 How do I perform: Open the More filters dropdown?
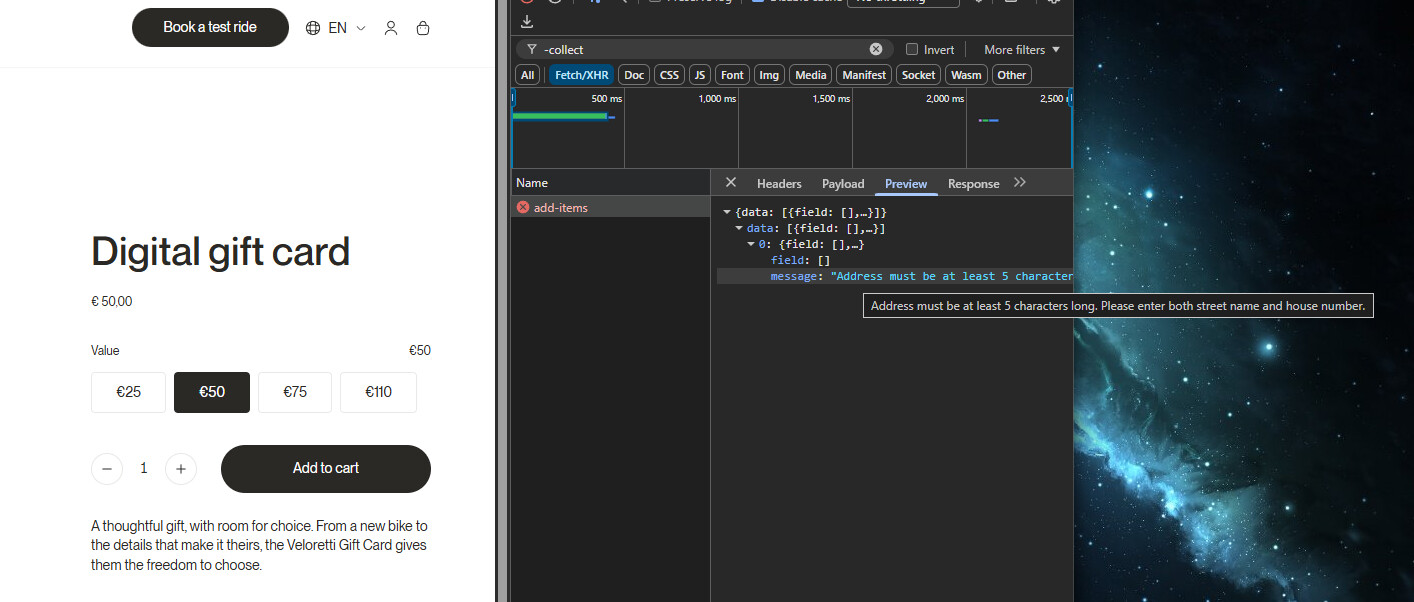1022,49
